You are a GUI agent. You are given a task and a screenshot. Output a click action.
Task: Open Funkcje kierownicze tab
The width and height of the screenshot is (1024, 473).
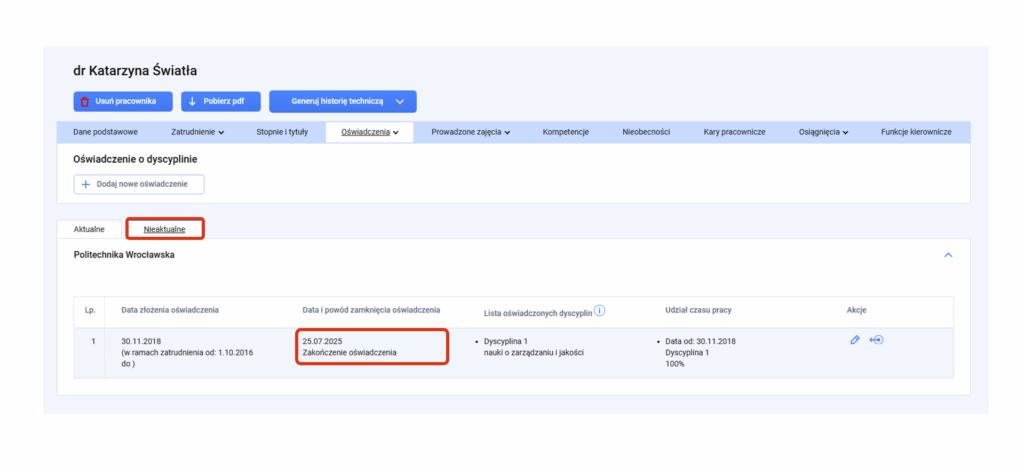pyautogui.click(x=916, y=132)
